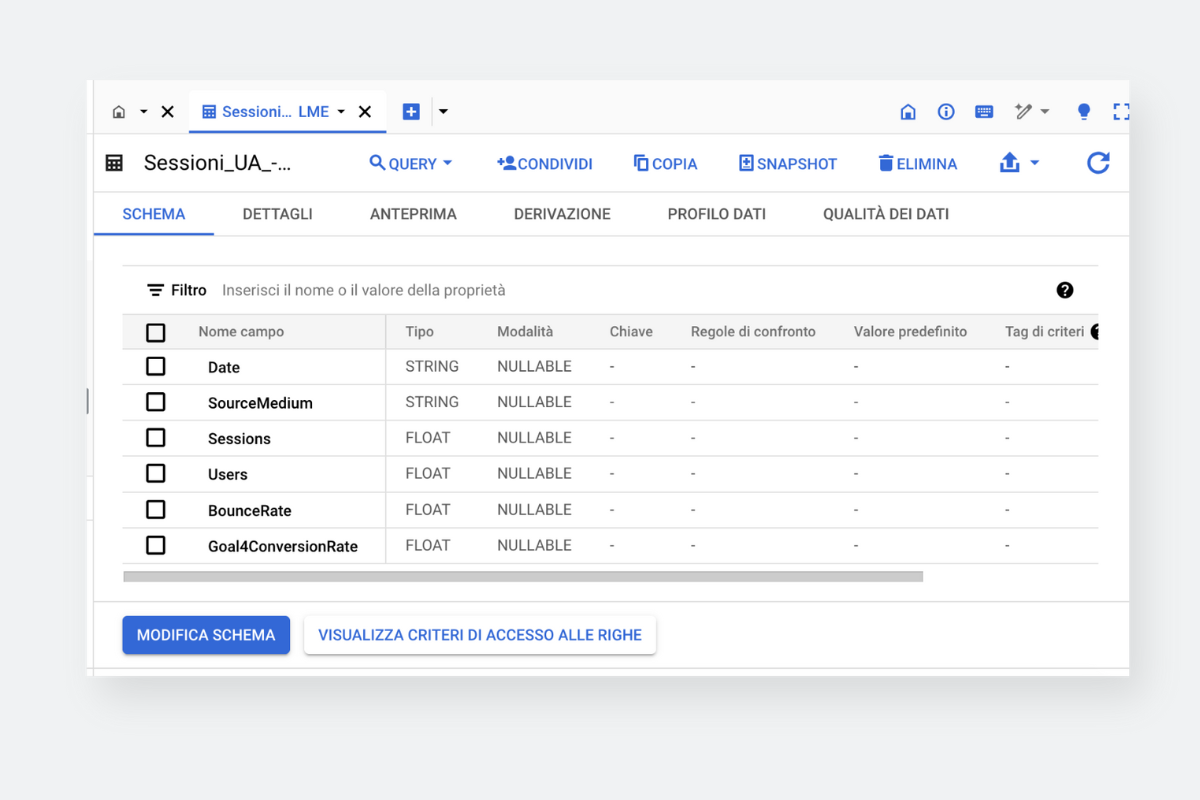The image size is (1200, 800).
Task: Expand the magic wand dropdown arrow
Action: (x=1045, y=112)
